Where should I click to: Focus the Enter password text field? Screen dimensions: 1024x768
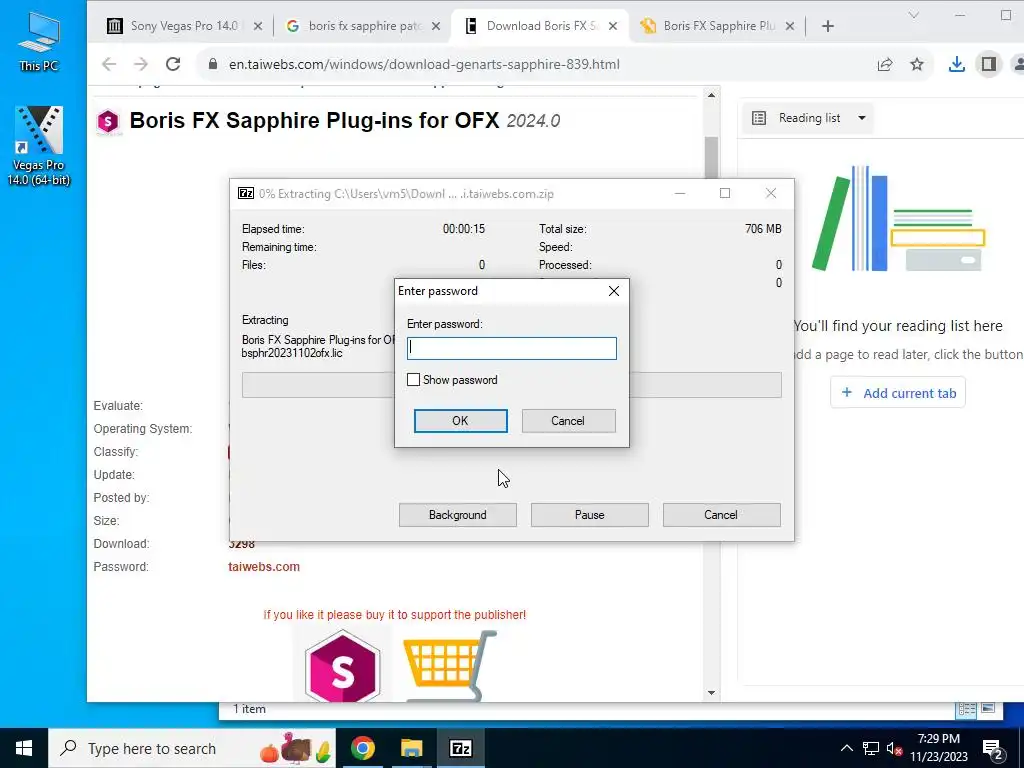coord(511,348)
